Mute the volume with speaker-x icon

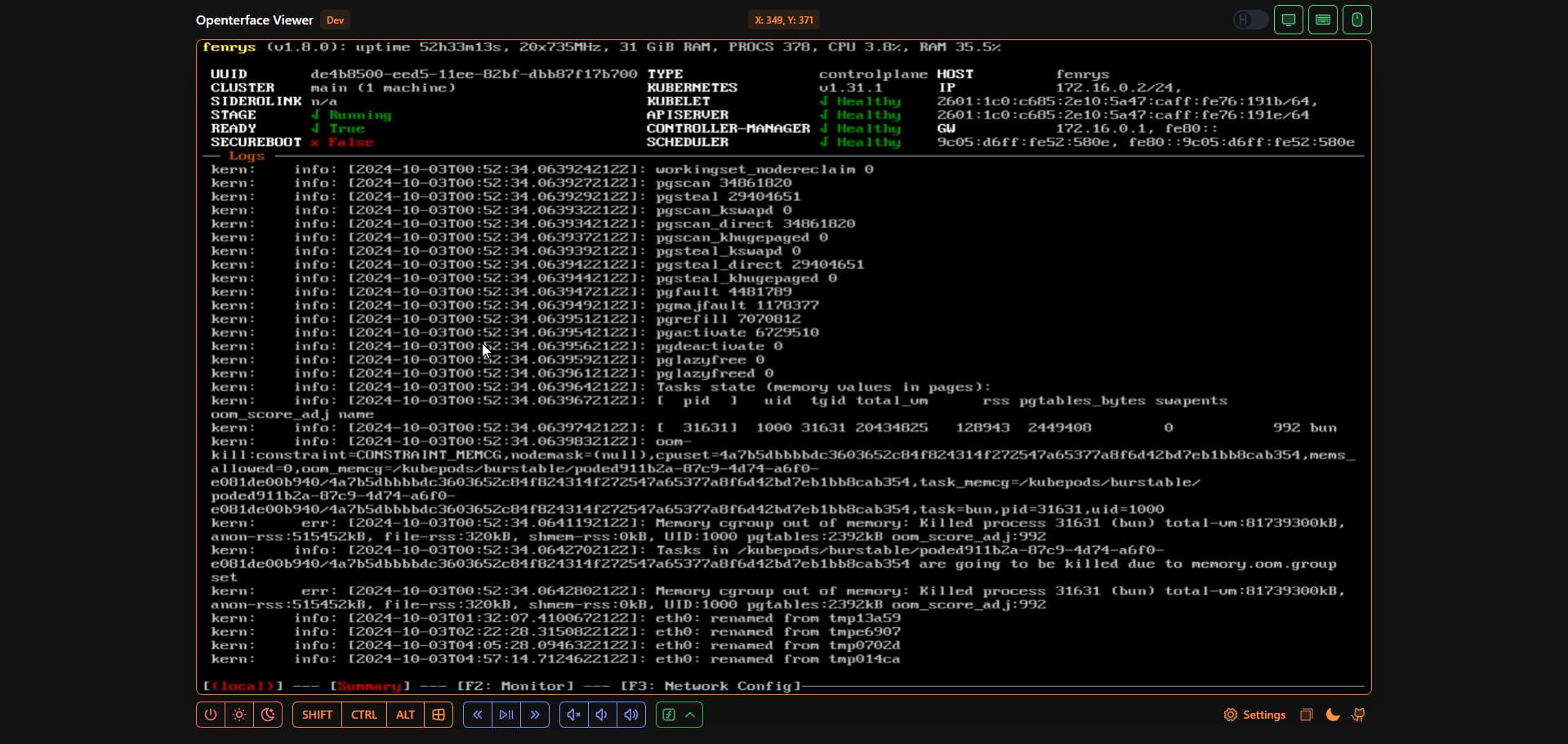574,715
